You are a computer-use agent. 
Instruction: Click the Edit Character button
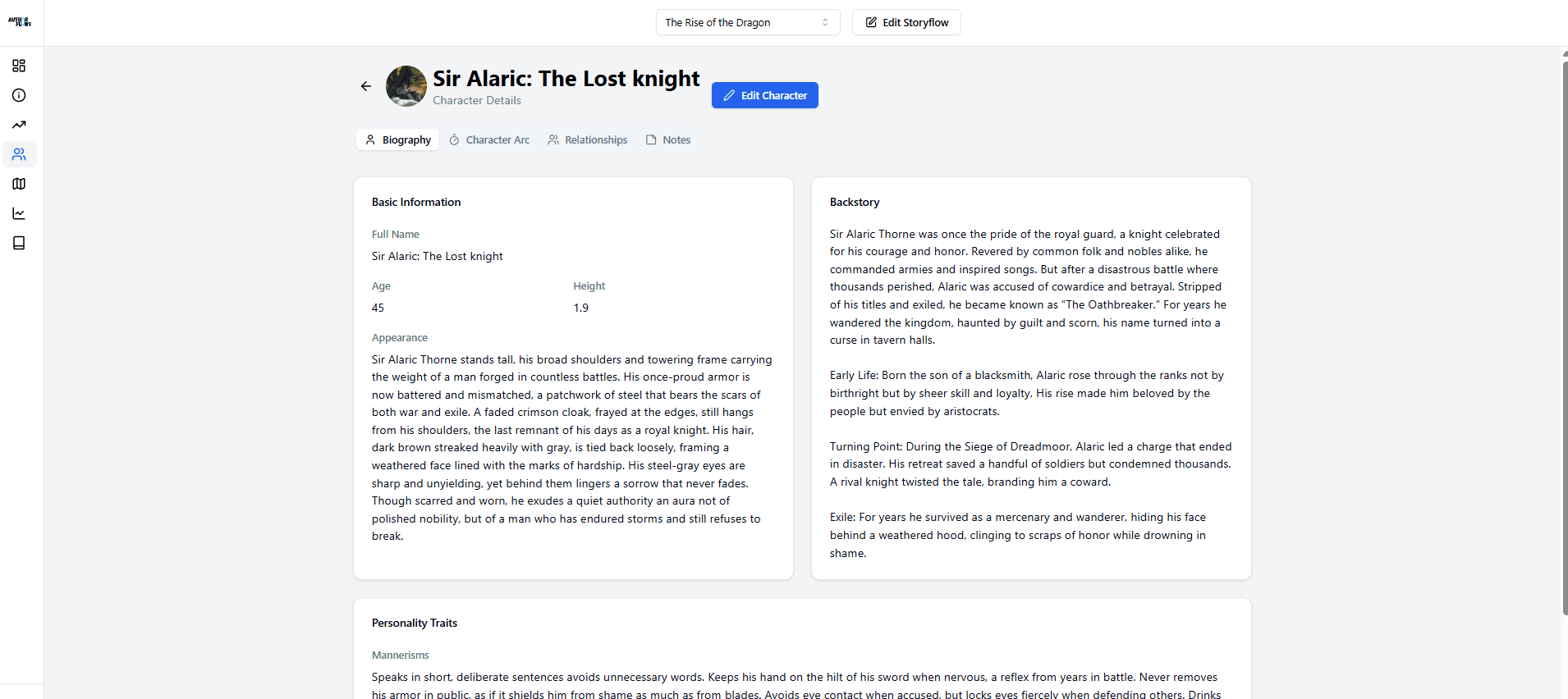tap(764, 95)
